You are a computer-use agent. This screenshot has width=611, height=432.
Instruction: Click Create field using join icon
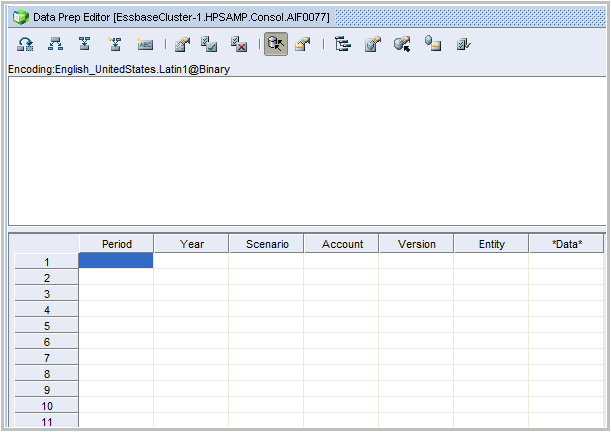tap(115, 44)
